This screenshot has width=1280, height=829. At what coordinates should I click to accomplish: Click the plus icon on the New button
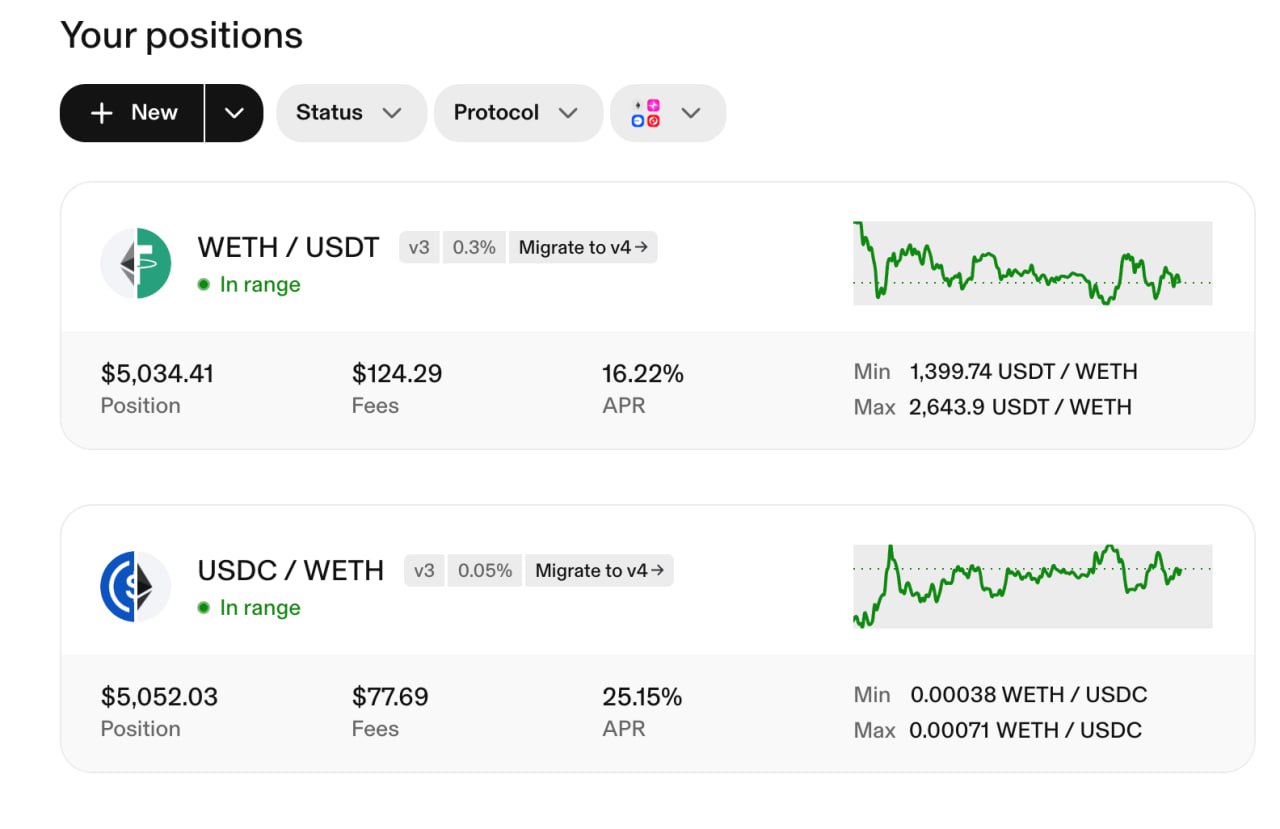point(102,113)
